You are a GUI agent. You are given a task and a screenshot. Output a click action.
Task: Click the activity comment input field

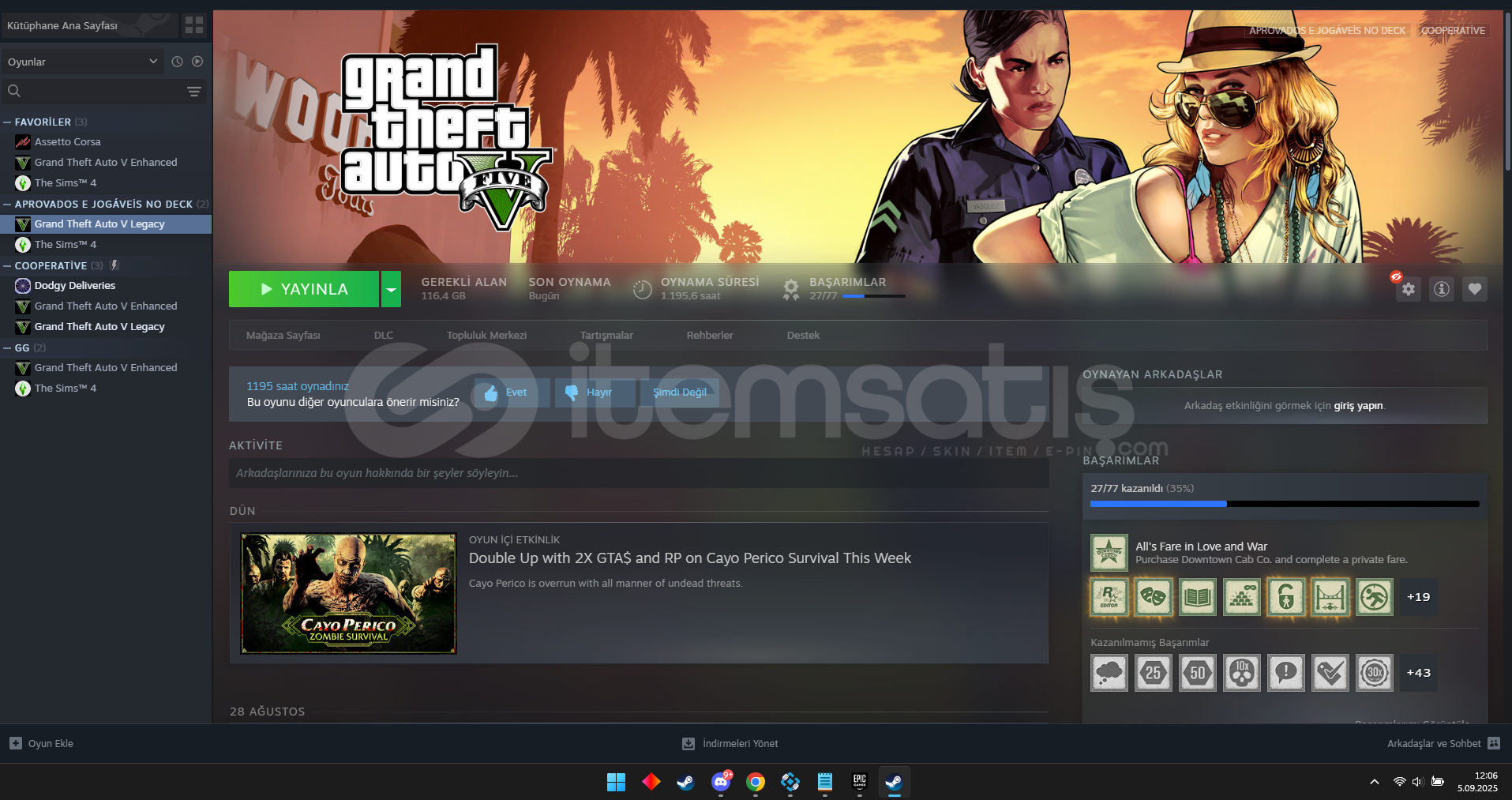pos(639,473)
